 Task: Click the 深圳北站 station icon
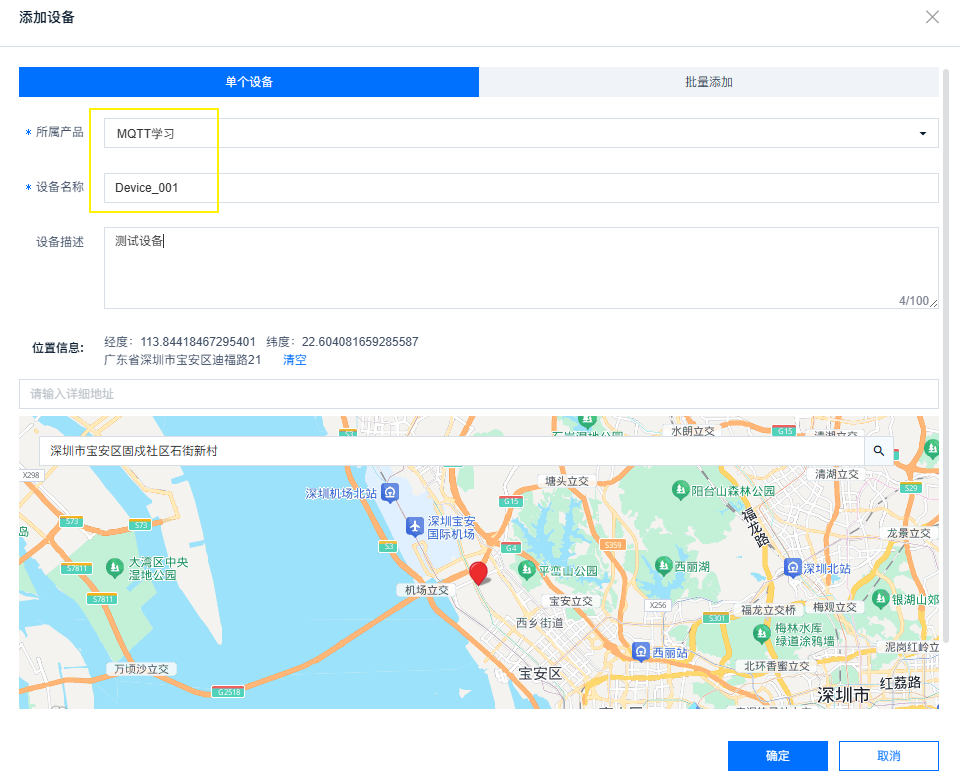793,567
